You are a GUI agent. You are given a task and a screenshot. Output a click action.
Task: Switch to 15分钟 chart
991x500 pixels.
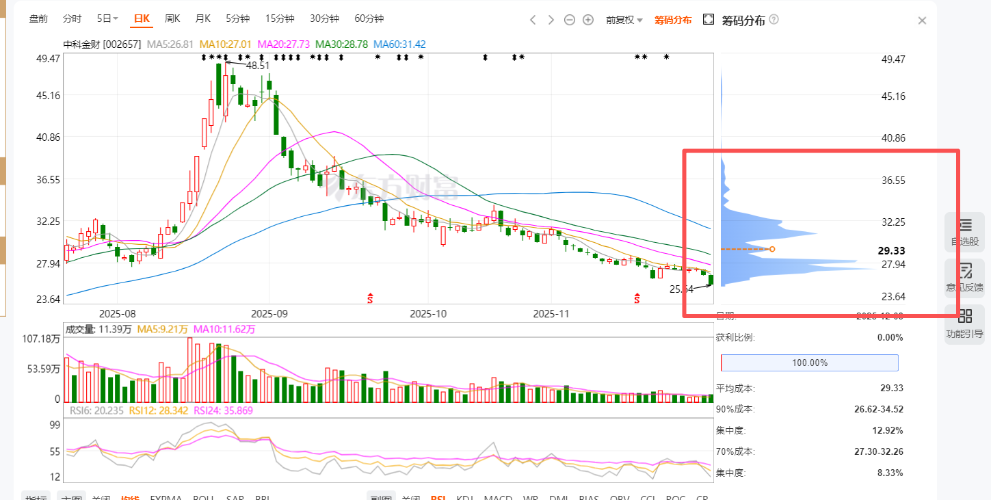[x=280, y=18]
